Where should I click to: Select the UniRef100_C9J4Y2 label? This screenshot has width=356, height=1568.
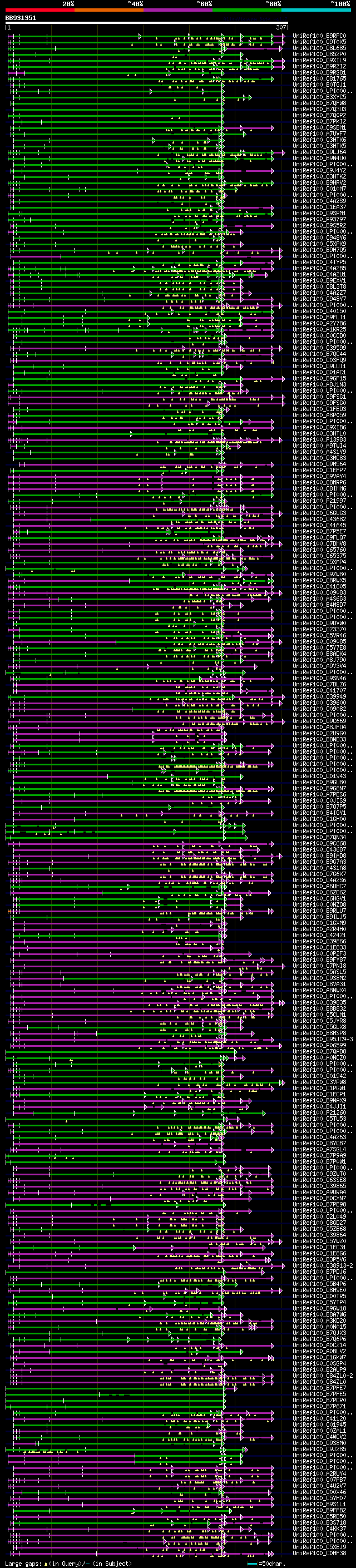click(x=319, y=170)
